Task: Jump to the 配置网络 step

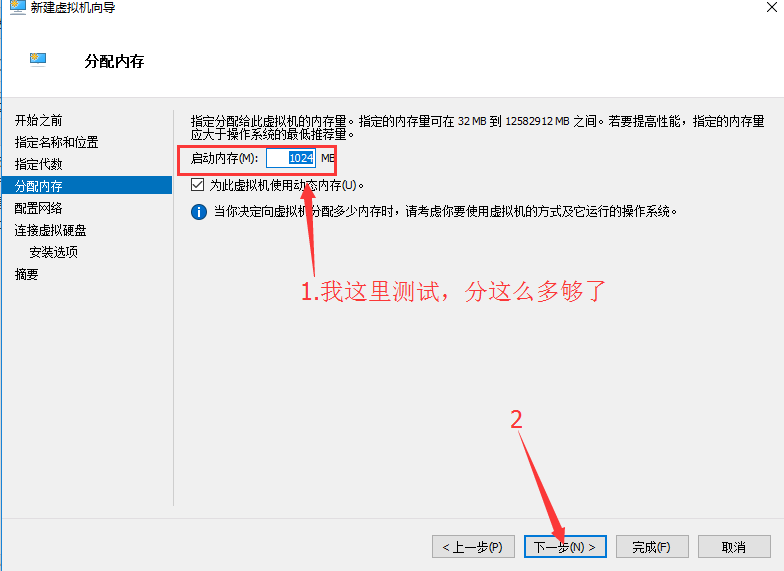Action: [39, 208]
